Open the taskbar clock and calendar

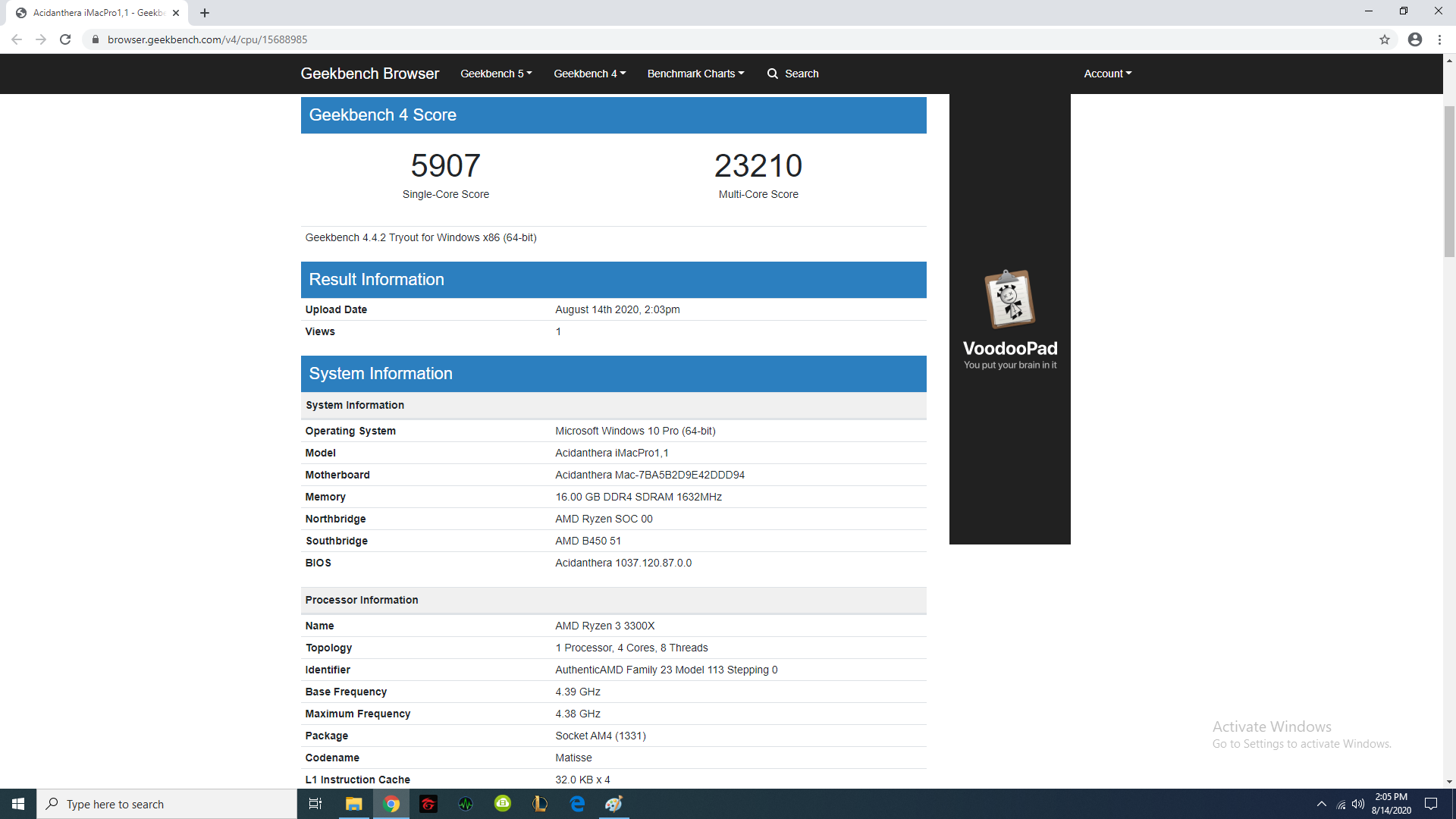pyautogui.click(x=1392, y=804)
